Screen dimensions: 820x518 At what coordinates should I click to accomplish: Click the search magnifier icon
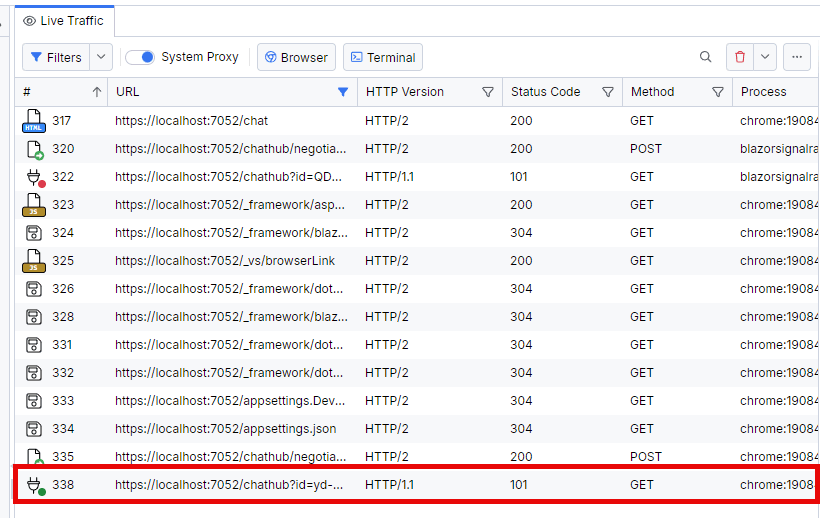pos(705,57)
